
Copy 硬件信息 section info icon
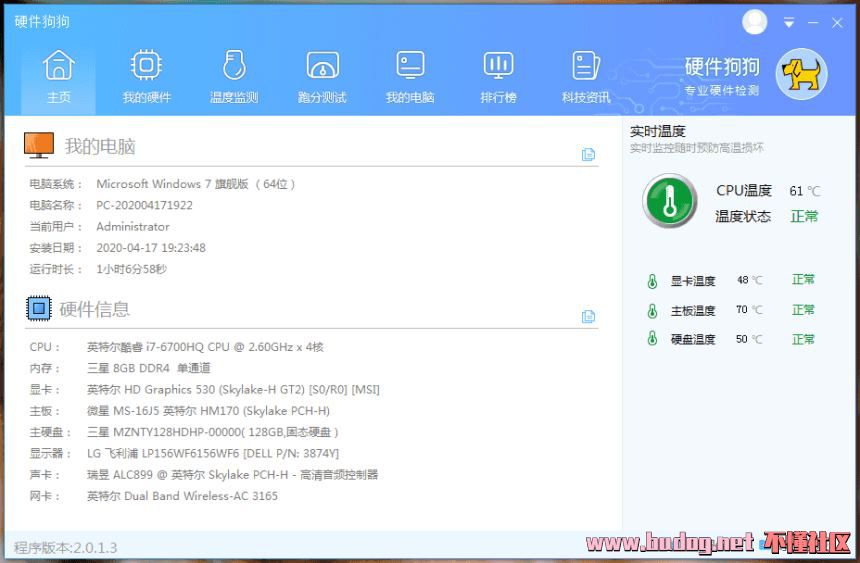click(588, 316)
